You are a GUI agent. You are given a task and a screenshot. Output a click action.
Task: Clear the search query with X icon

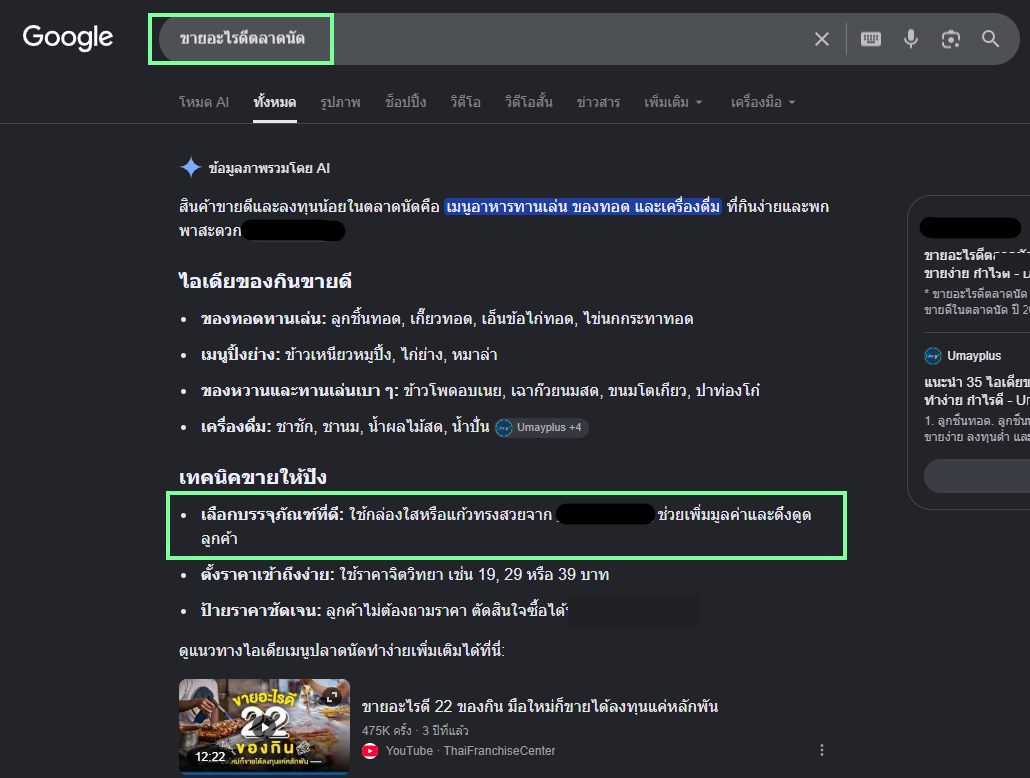coord(822,39)
